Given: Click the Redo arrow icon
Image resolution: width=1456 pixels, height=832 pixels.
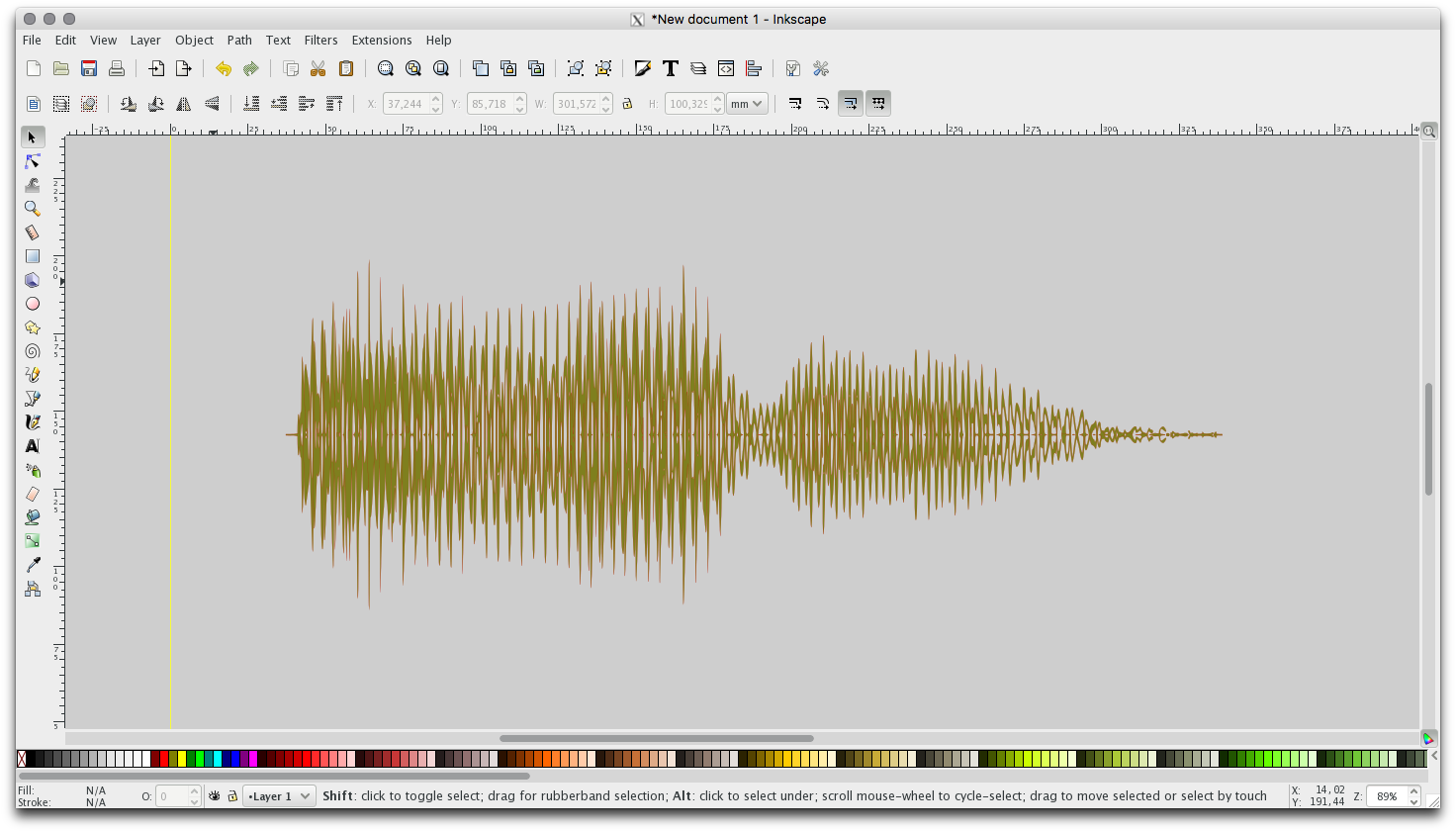Looking at the screenshot, I should (251, 68).
